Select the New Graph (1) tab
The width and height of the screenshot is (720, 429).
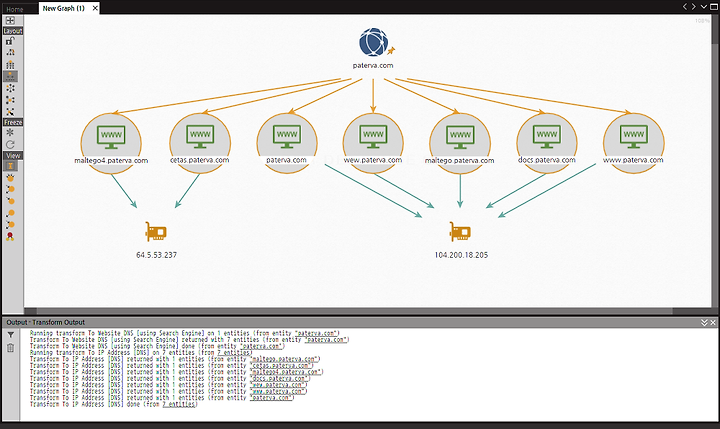(64, 8)
